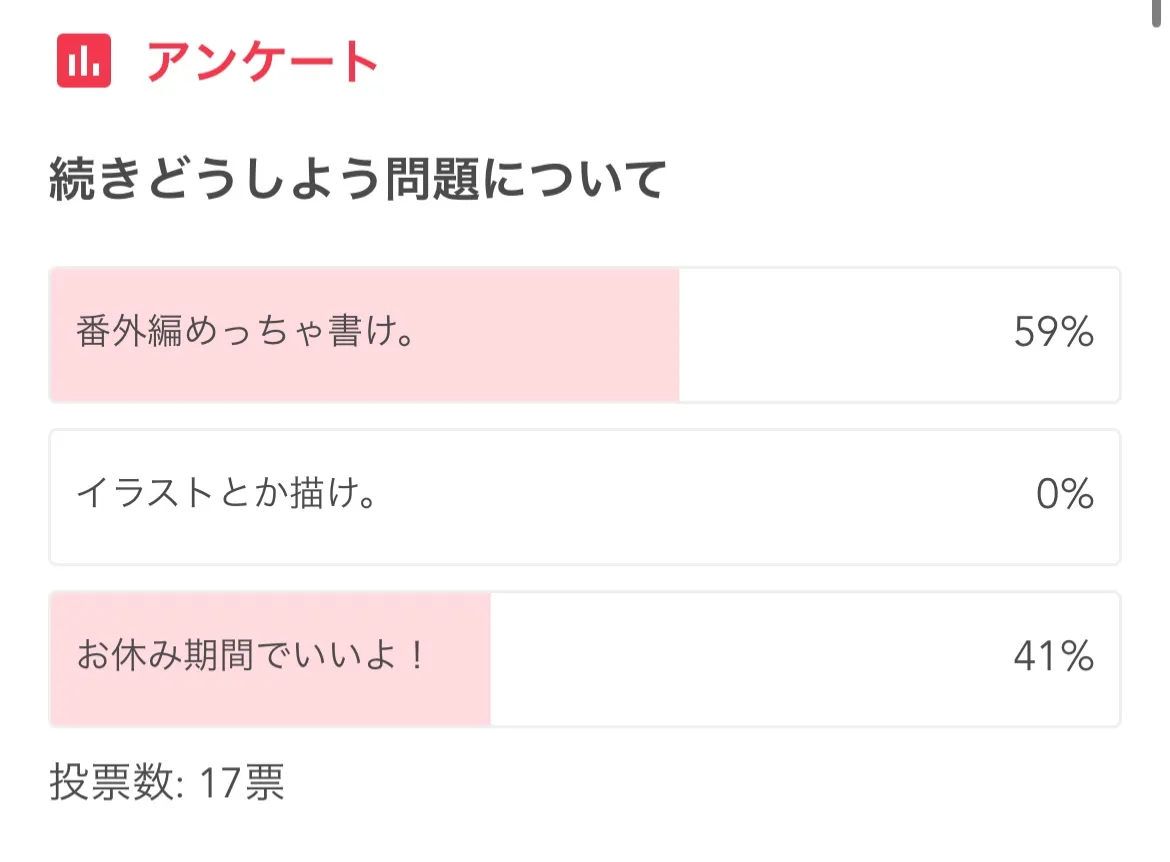Viewport: 1170px width, 862px height.
Task: Click the question heading 続きどうしよう問題について
Action: [357, 181]
